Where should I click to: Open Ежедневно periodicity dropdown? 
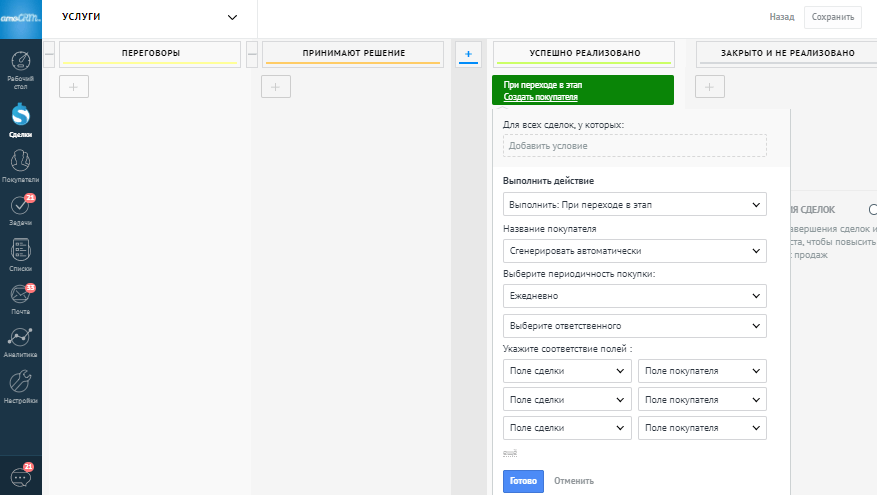(635, 296)
